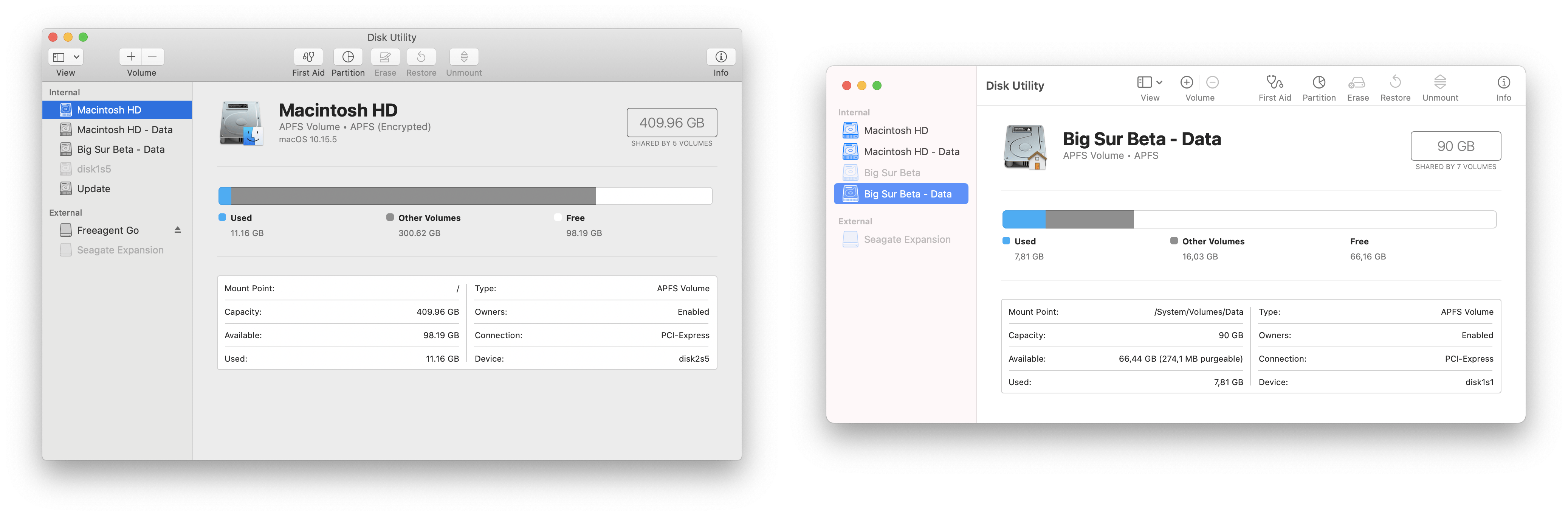
Task: Click Big Sur Beta - Data drive icon
Action: coord(1025,147)
